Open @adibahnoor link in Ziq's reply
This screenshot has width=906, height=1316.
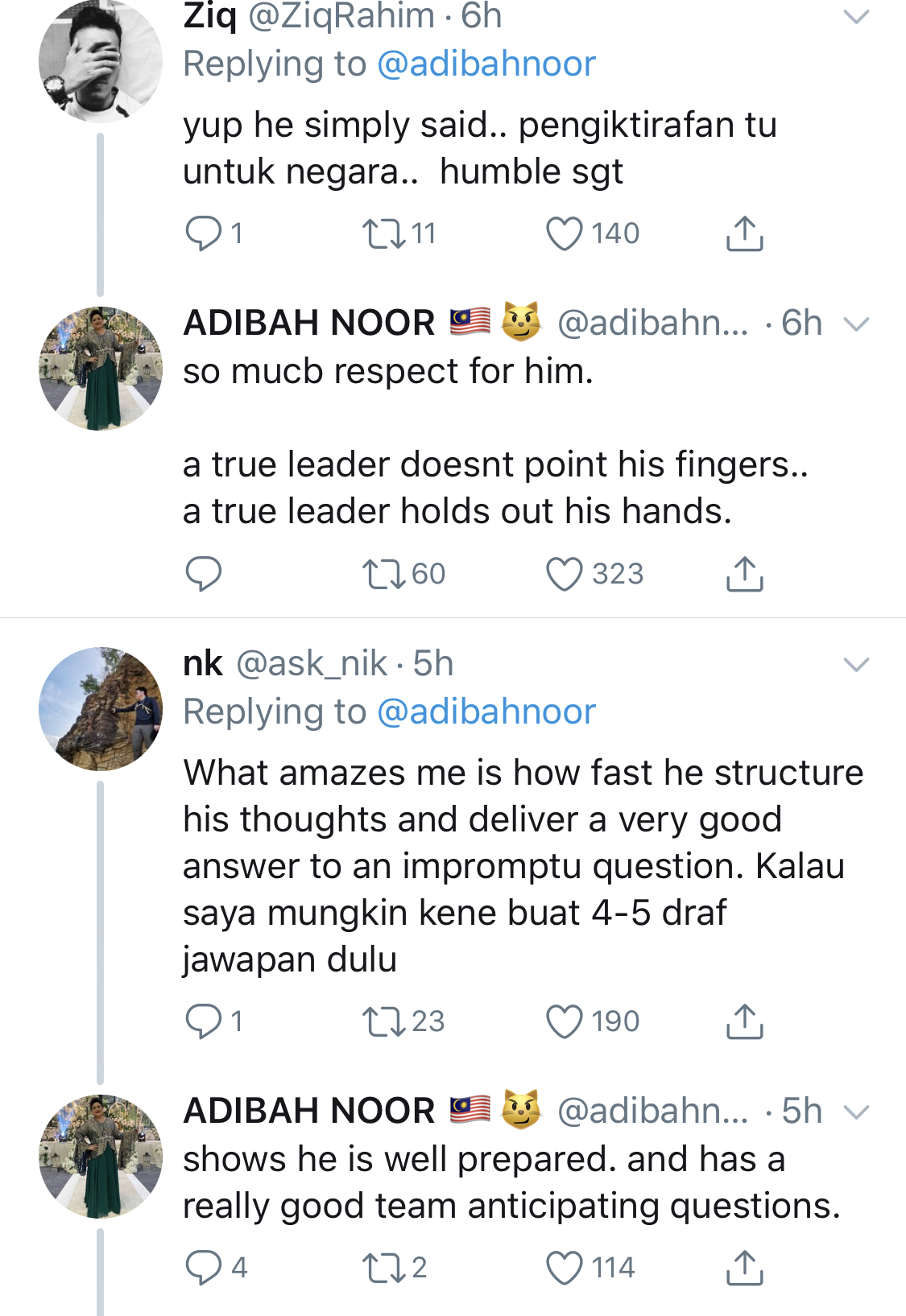tap(486, 64)
